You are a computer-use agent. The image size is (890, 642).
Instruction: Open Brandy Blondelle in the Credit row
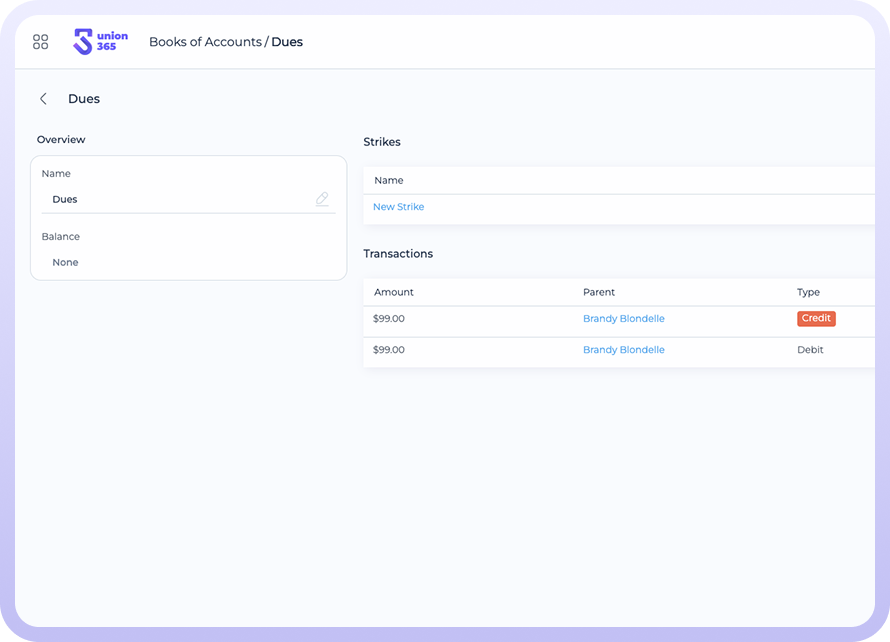coord(623,319)
